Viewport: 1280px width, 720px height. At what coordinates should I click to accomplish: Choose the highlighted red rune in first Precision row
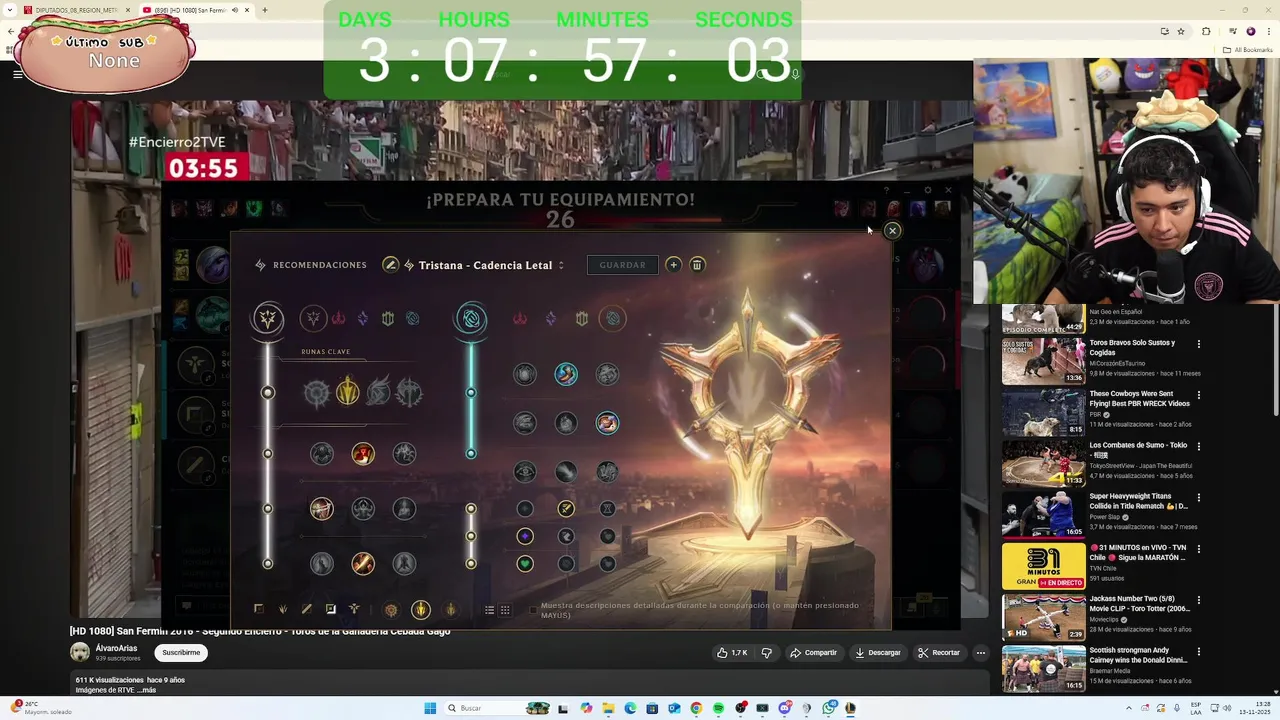[363, 454]
